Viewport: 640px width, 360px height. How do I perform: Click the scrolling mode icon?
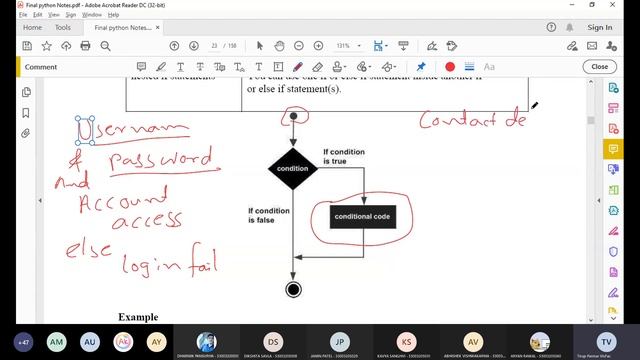coord(403,46)
